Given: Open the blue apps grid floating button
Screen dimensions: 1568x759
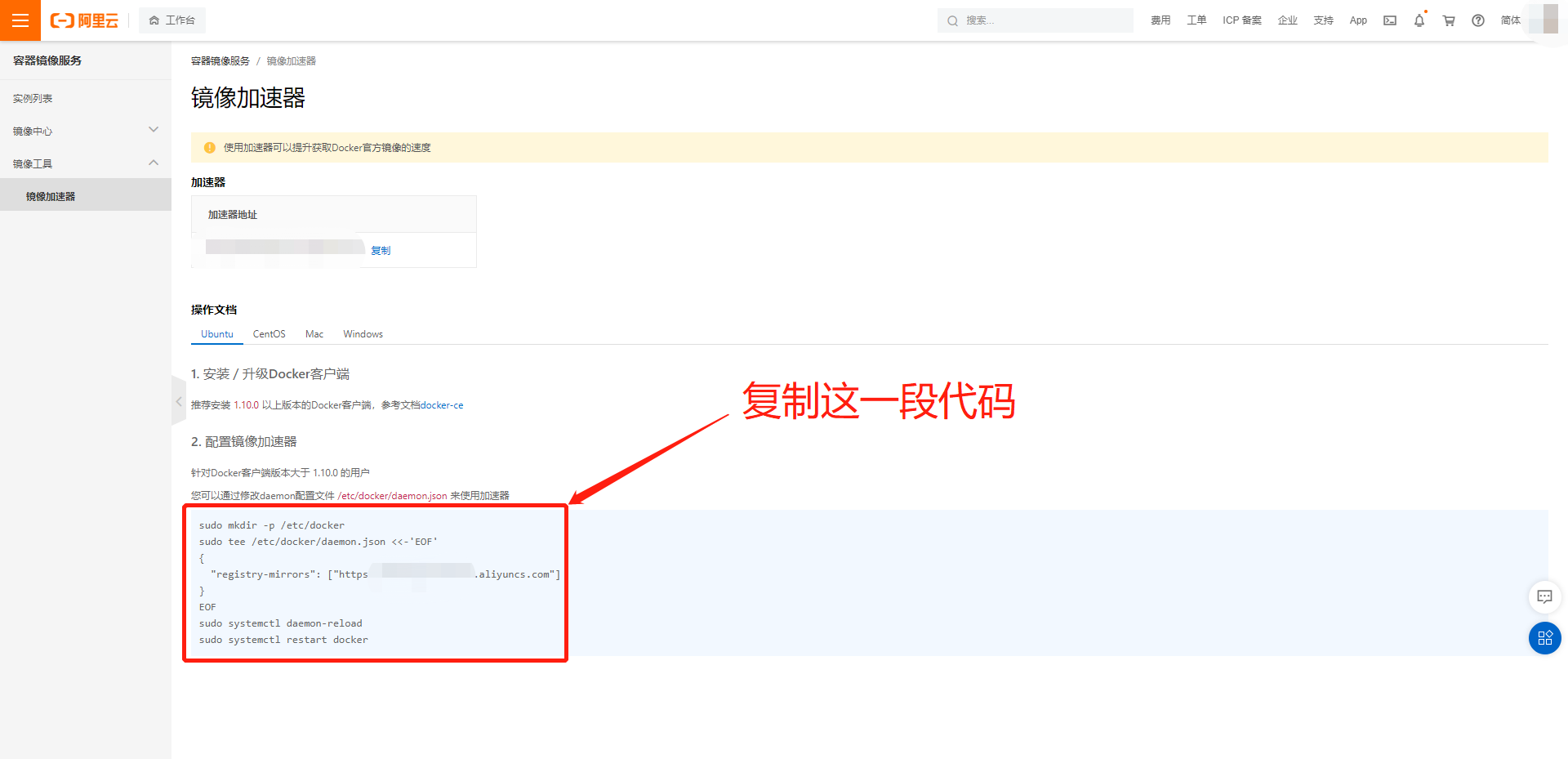Looking at the screenshot, I should click(x=1545, y=638).
